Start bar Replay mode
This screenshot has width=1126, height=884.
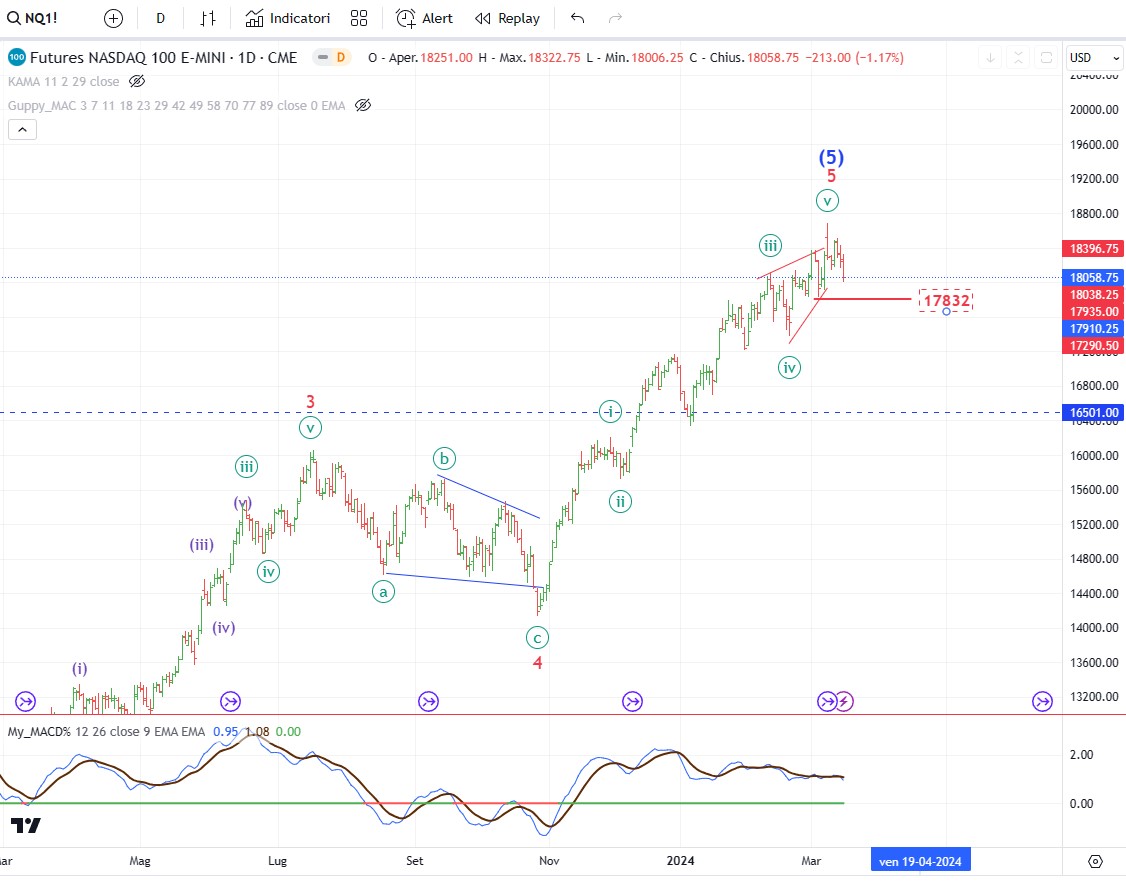(x=508, y=18)
